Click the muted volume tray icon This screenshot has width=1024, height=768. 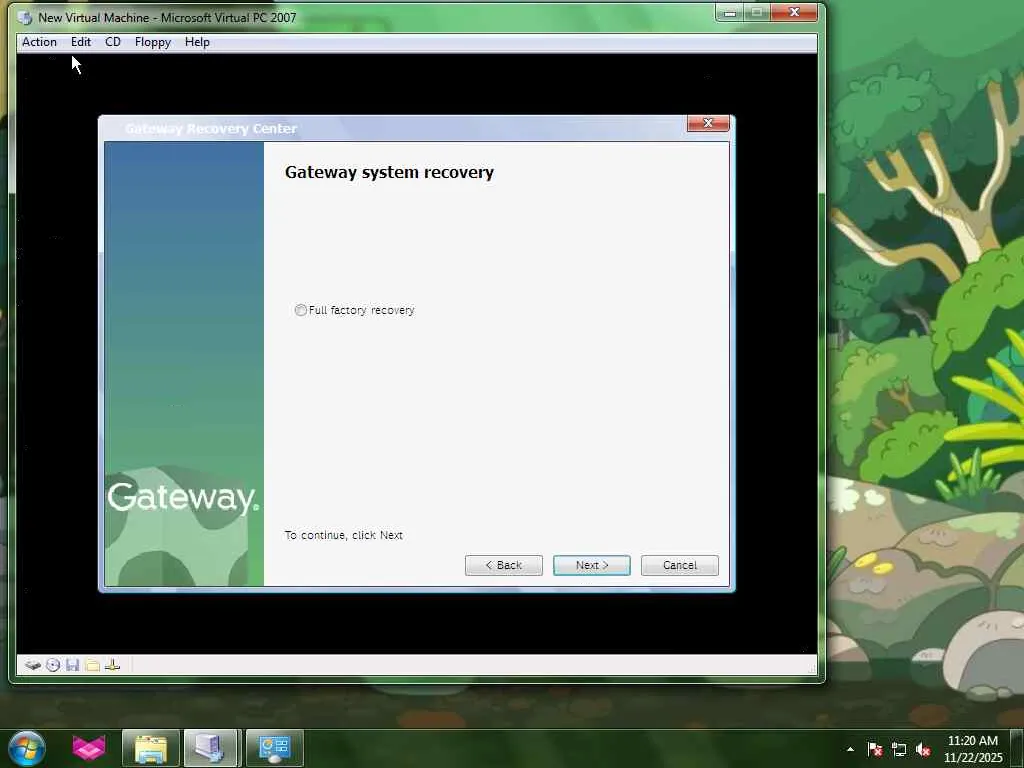(923, 749)
